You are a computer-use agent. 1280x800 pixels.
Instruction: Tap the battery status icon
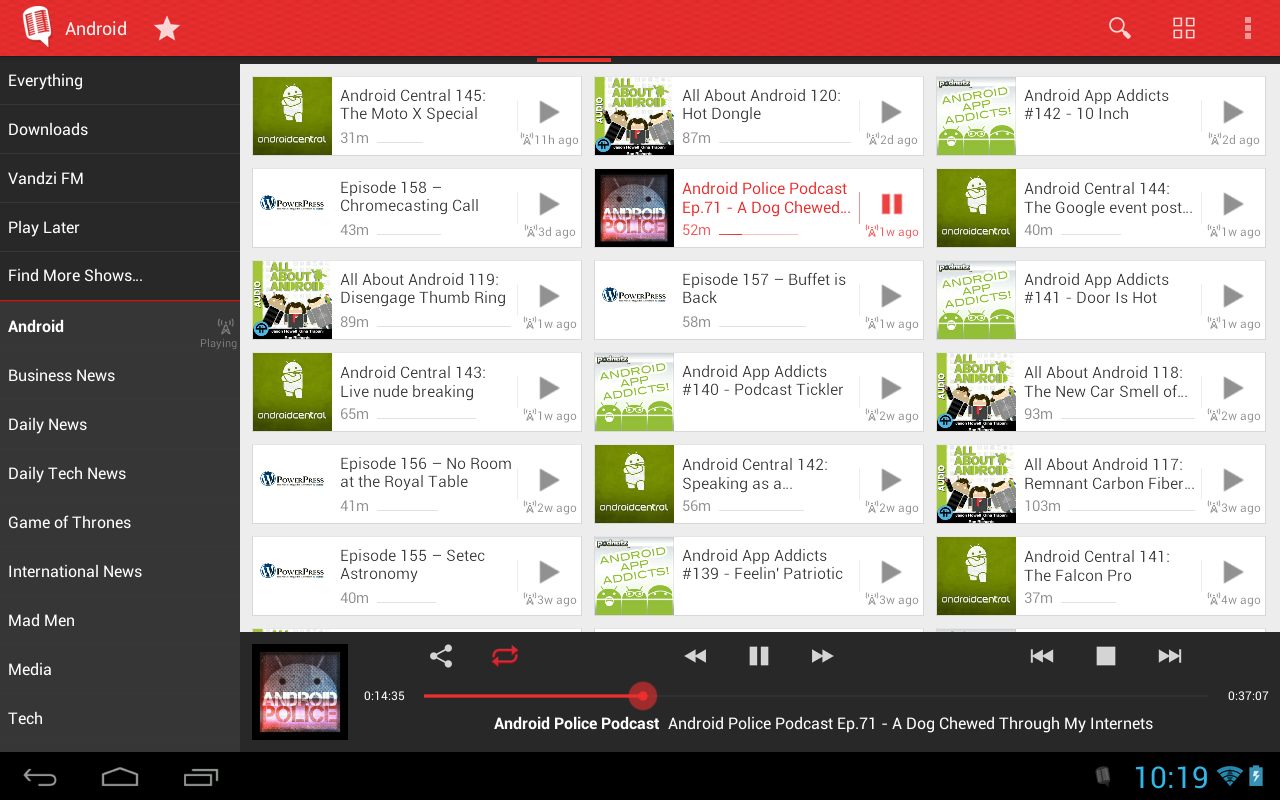coord(1257,776)
